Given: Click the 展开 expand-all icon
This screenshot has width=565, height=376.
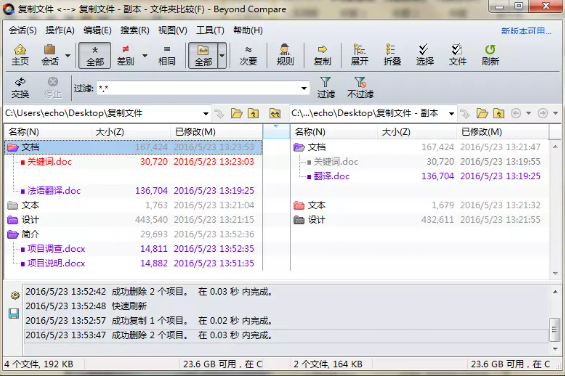Looking at the screenshot, I should tap(359, 55).
